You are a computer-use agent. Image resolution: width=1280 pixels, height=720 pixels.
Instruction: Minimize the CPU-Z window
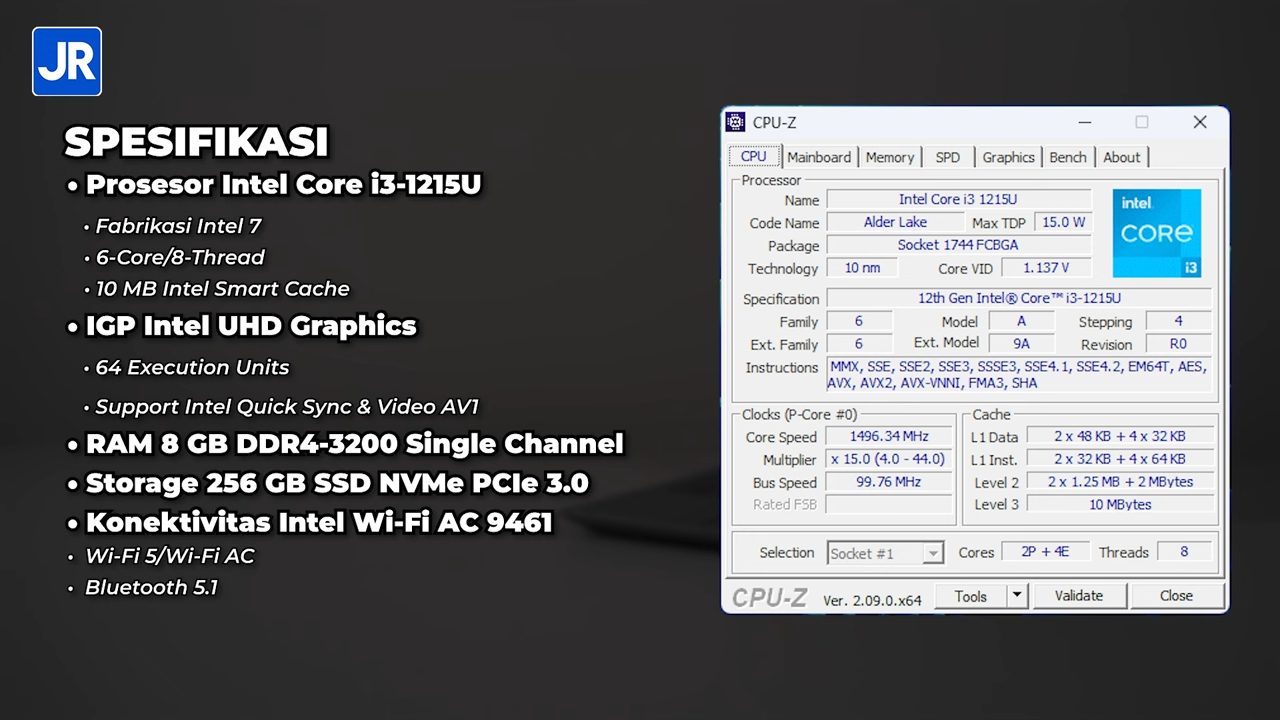[1085, 122]
